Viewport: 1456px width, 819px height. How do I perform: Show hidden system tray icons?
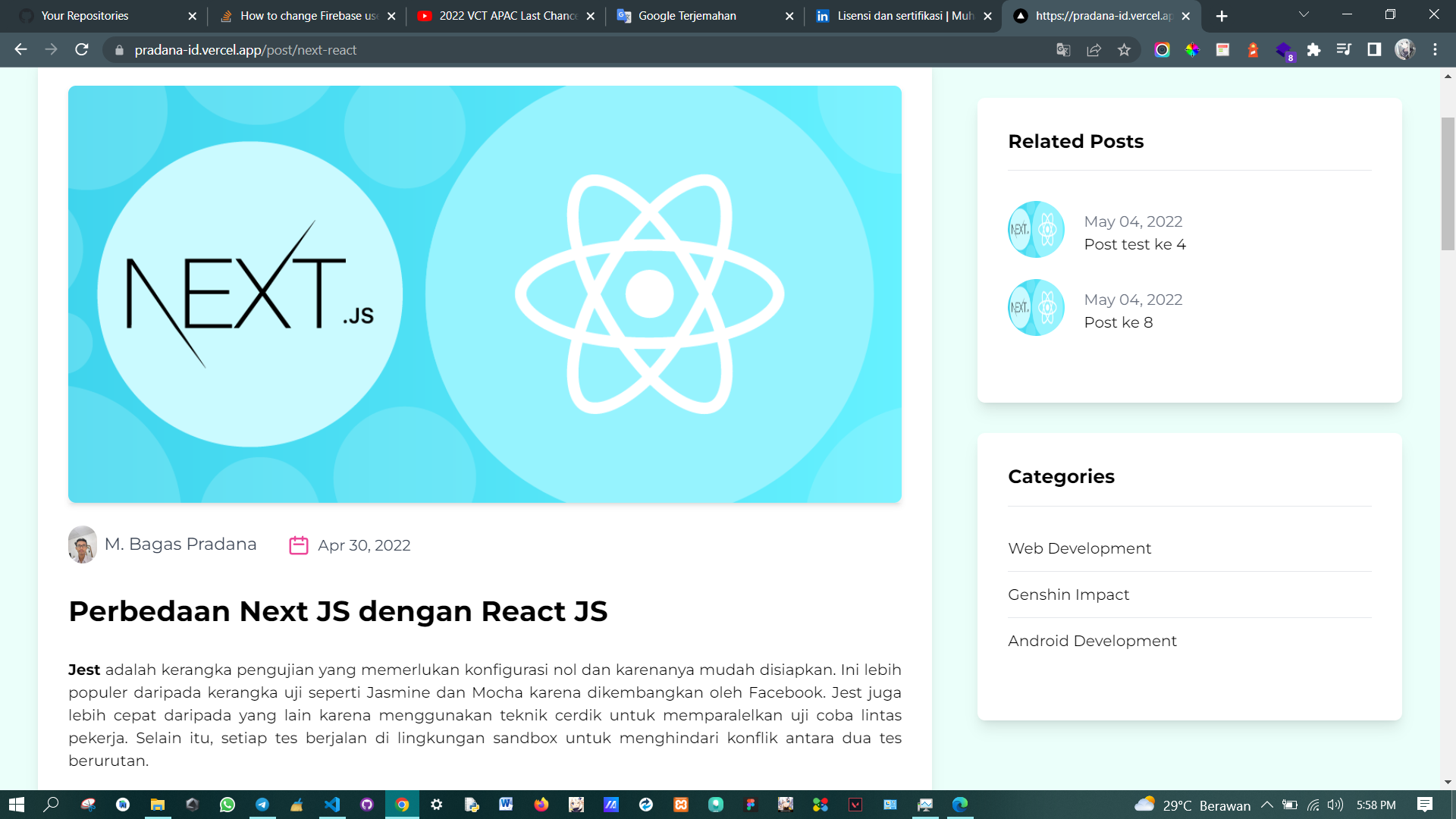click(x=1266, y=805)
